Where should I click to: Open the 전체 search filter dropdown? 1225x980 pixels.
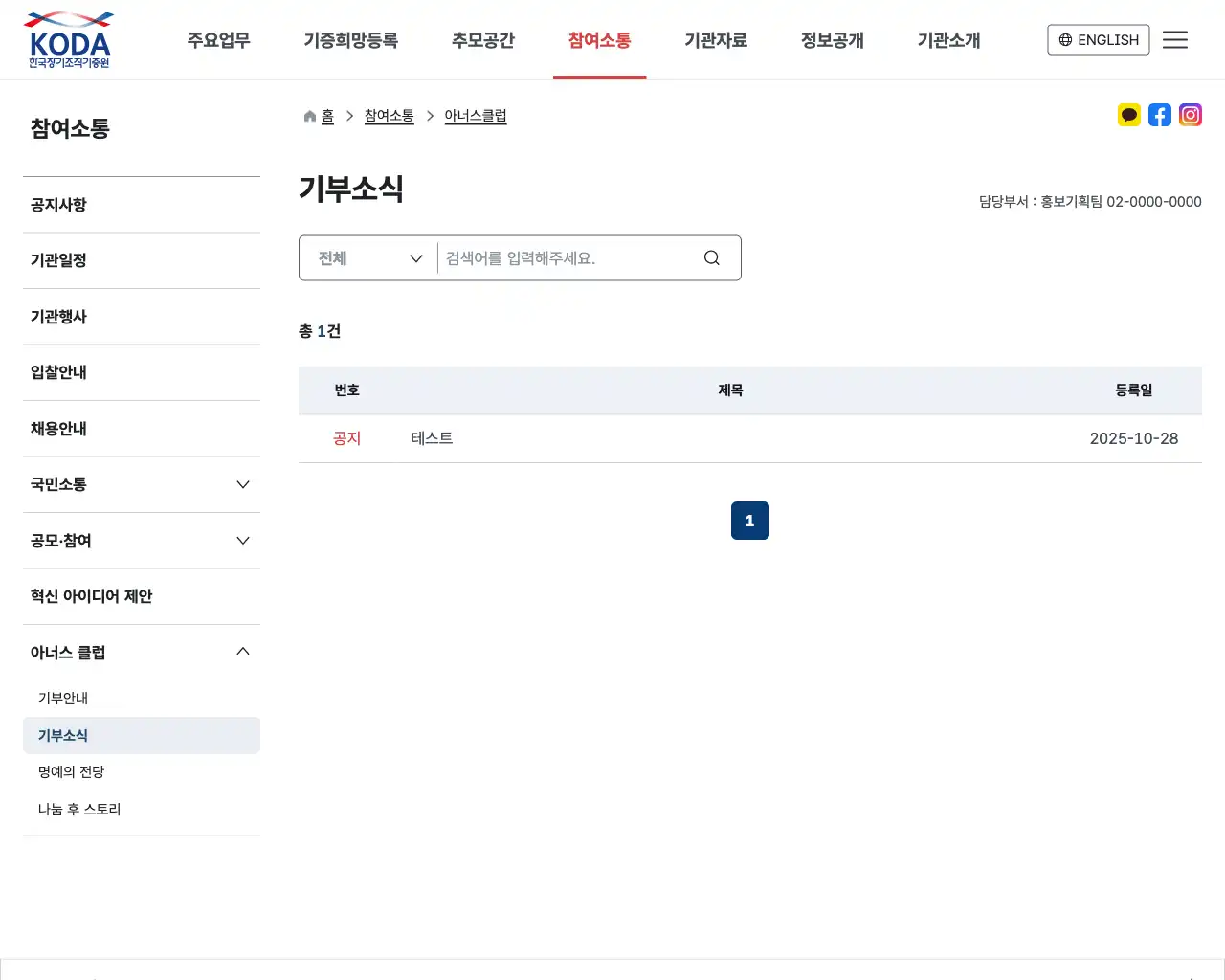pyautogui.click(x=367, y=257)
